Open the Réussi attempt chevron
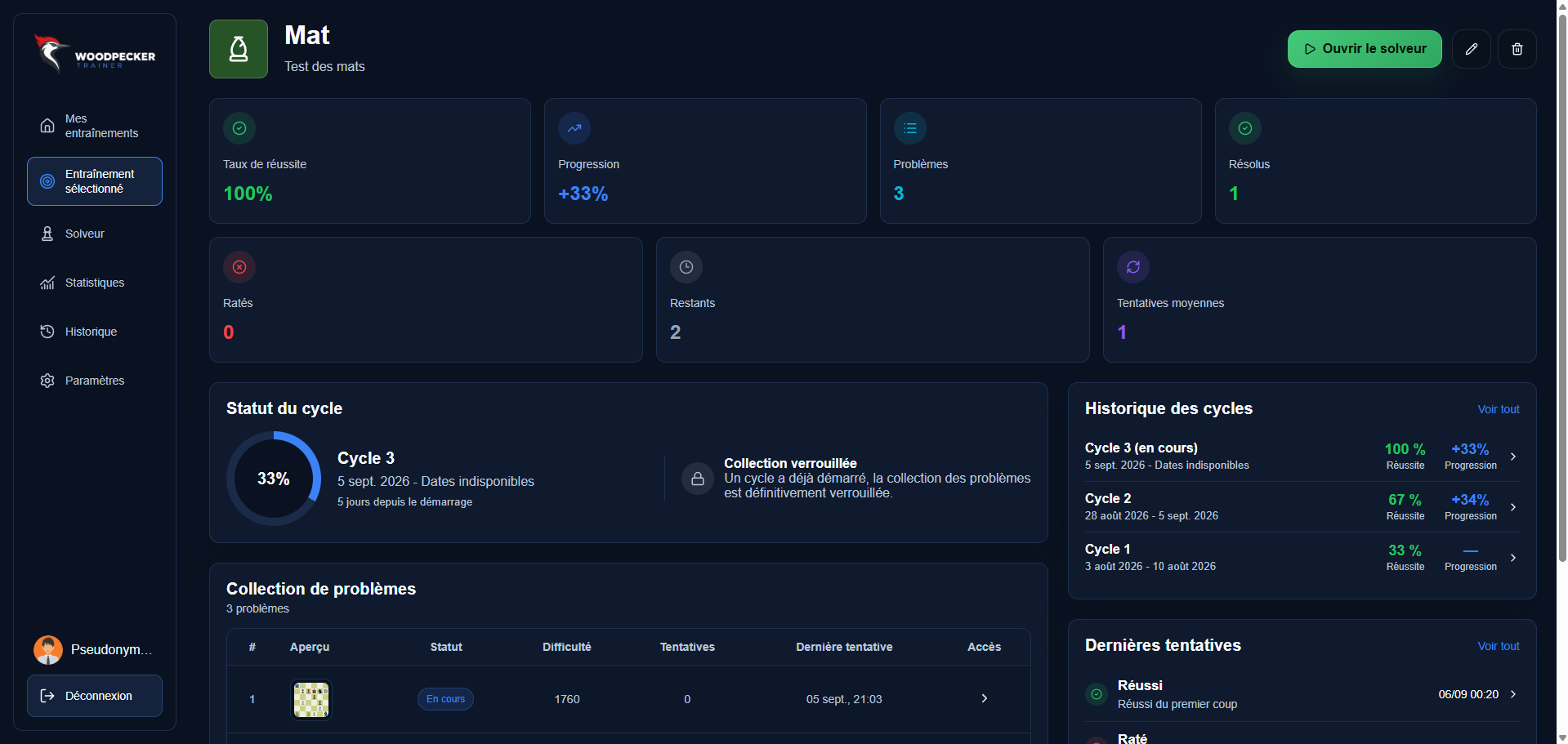Image resolution: width=1568 pixels, height=744 pixels. click(1513, 694)
